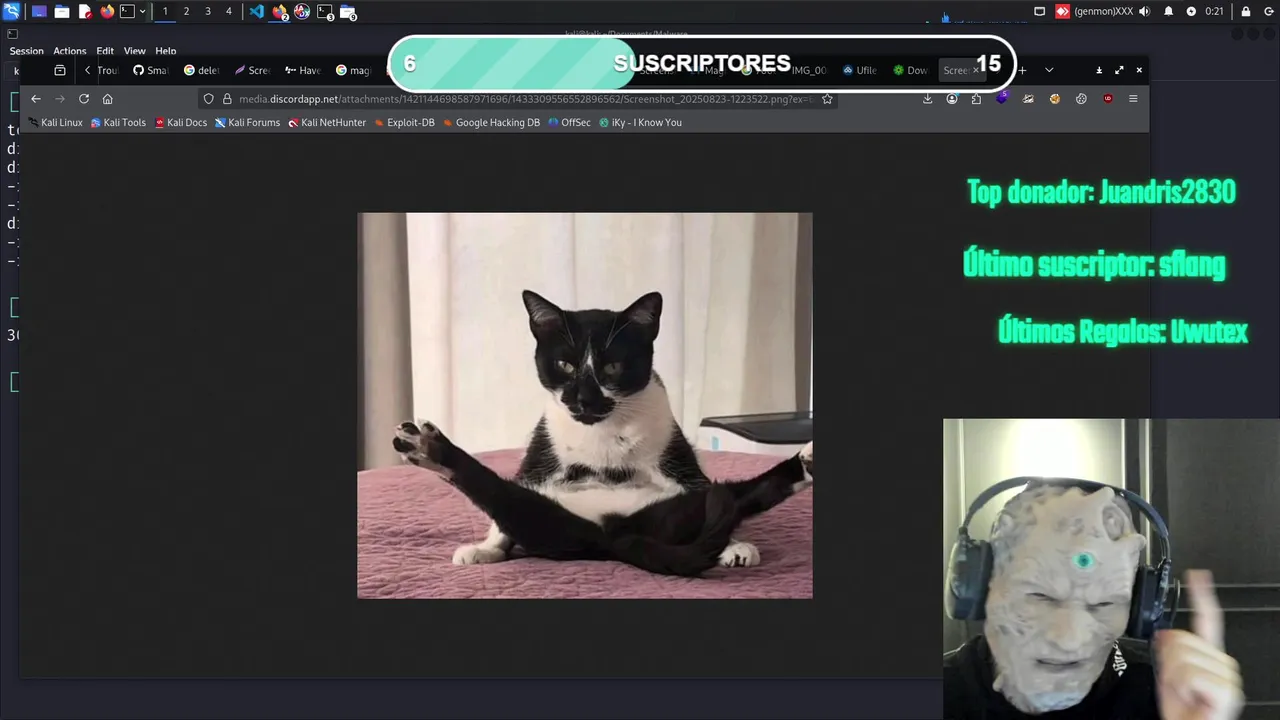Open the Kali Forums bookmark
The image size is (1280, 720).
coord(247,123)
